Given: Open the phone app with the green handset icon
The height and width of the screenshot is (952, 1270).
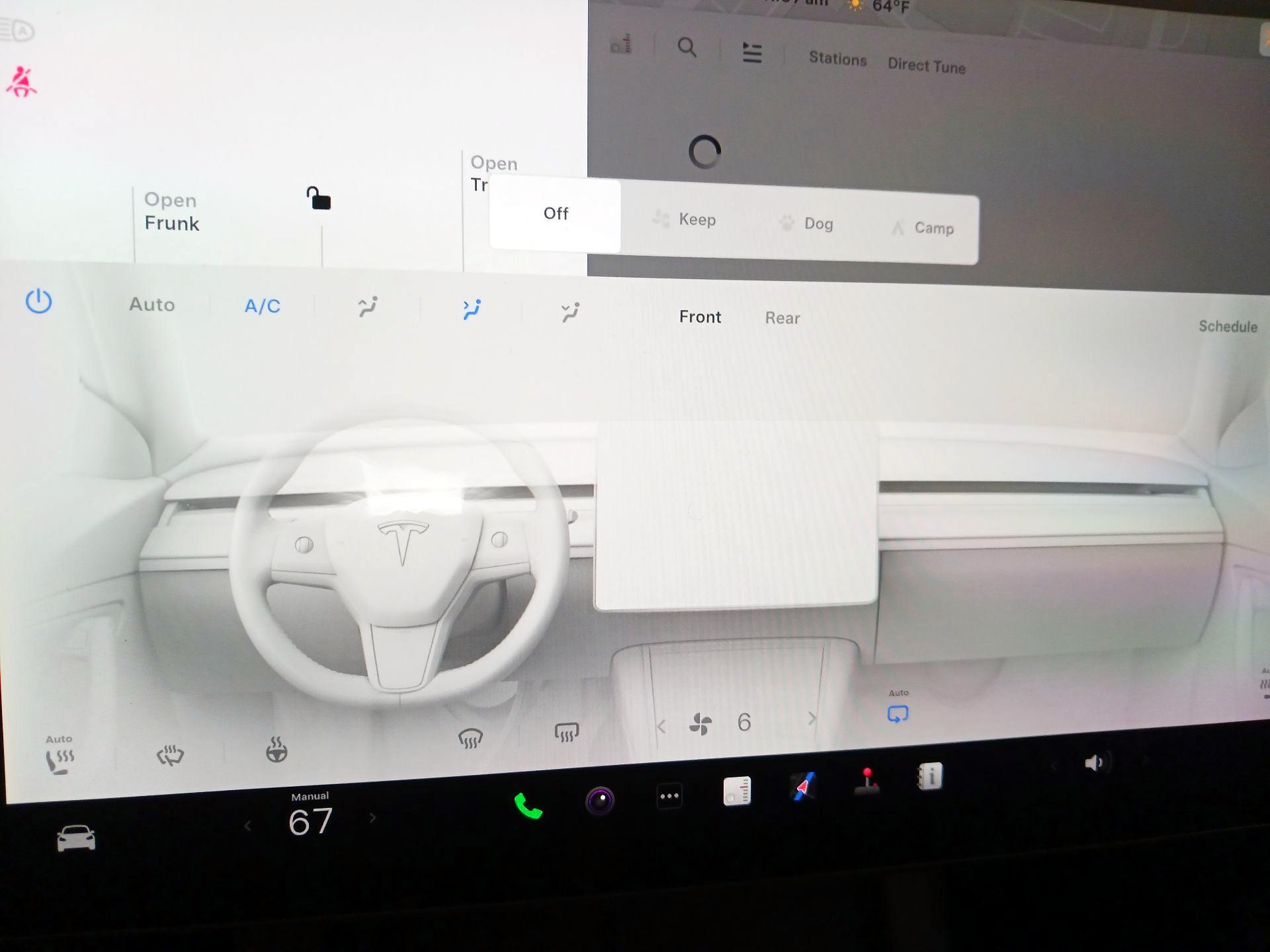Looking at the screenshot, I should point(527,803).
